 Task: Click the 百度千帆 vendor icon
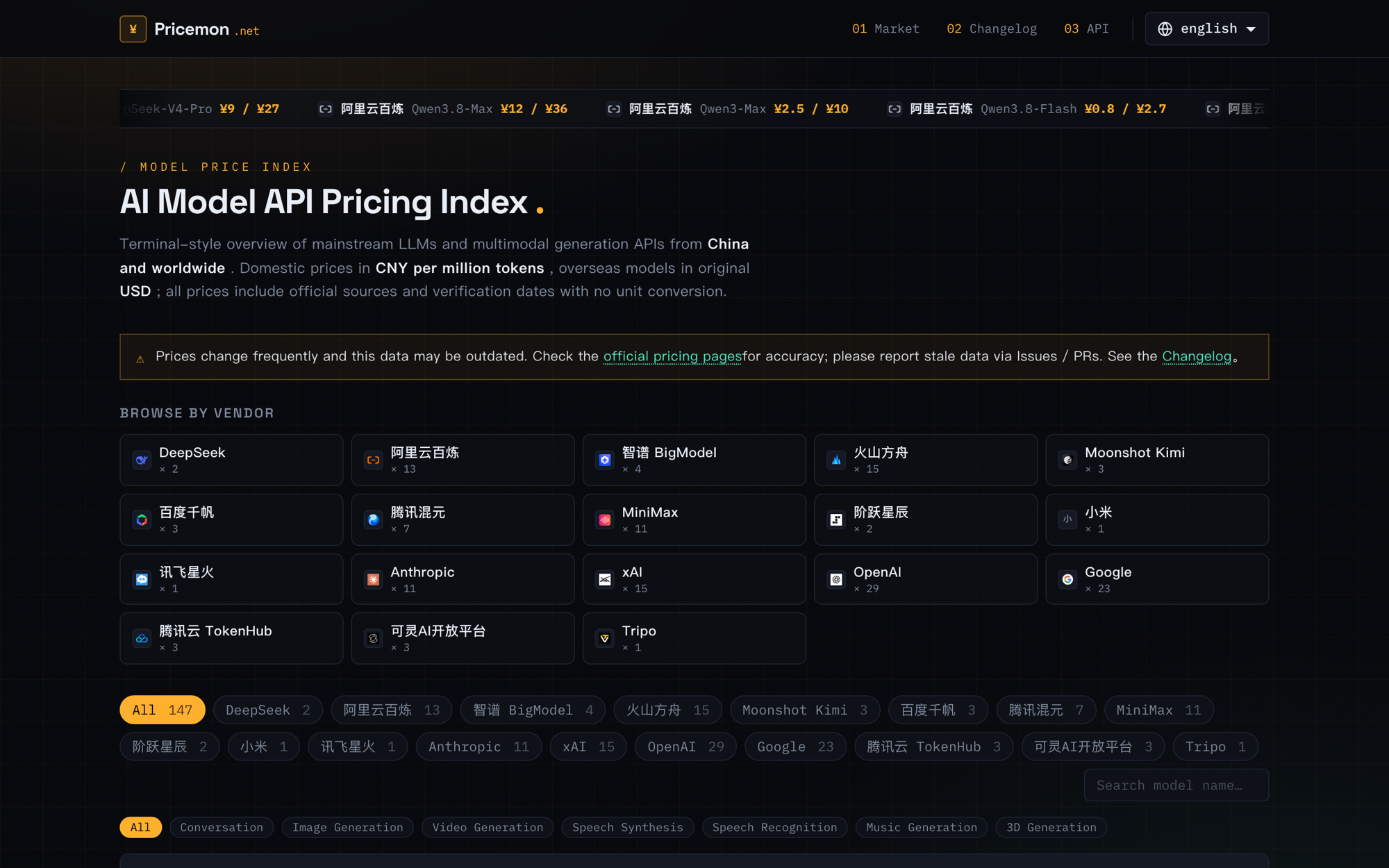point(142,519)
